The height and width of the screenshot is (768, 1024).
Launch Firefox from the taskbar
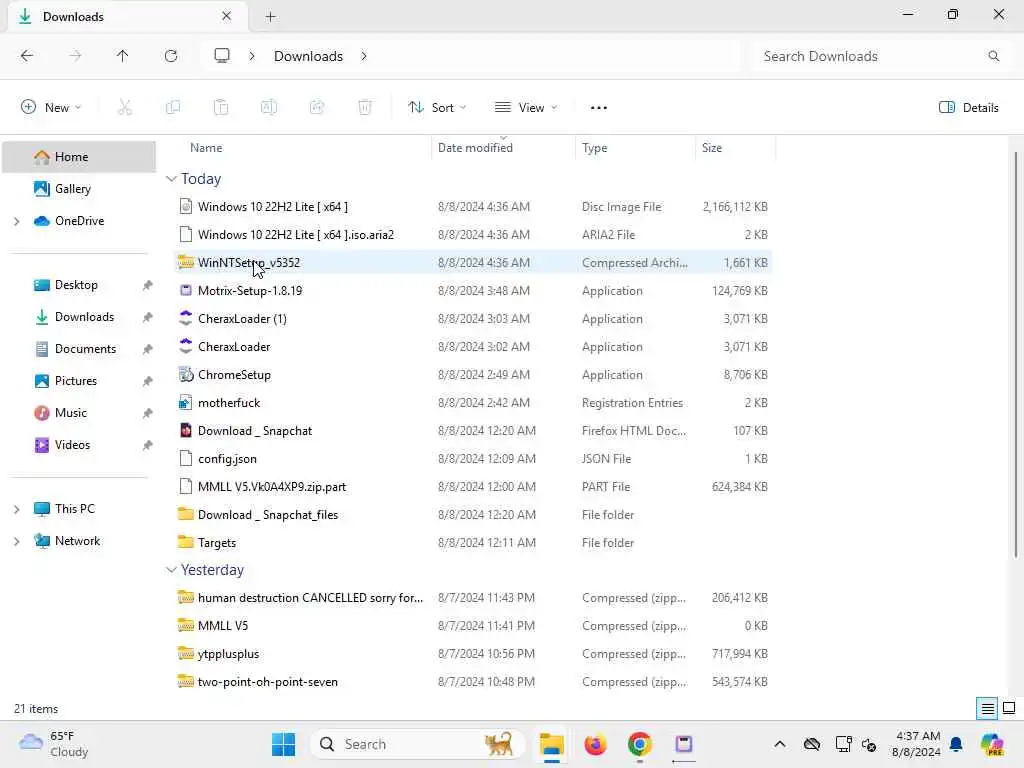596,744
